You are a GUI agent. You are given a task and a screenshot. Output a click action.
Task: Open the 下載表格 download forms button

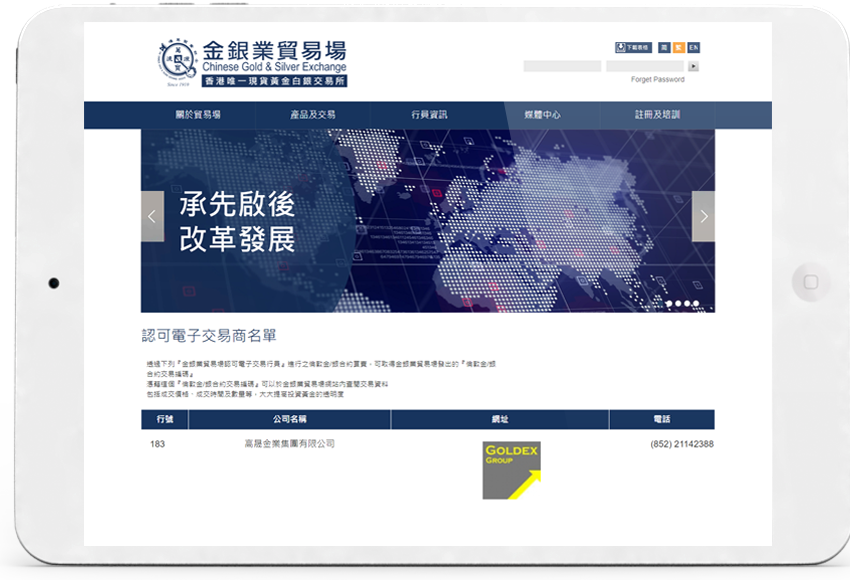(633, 48)
